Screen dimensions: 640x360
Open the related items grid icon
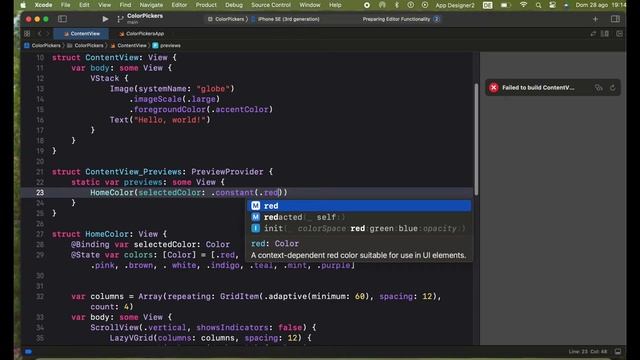click(27, 33)
